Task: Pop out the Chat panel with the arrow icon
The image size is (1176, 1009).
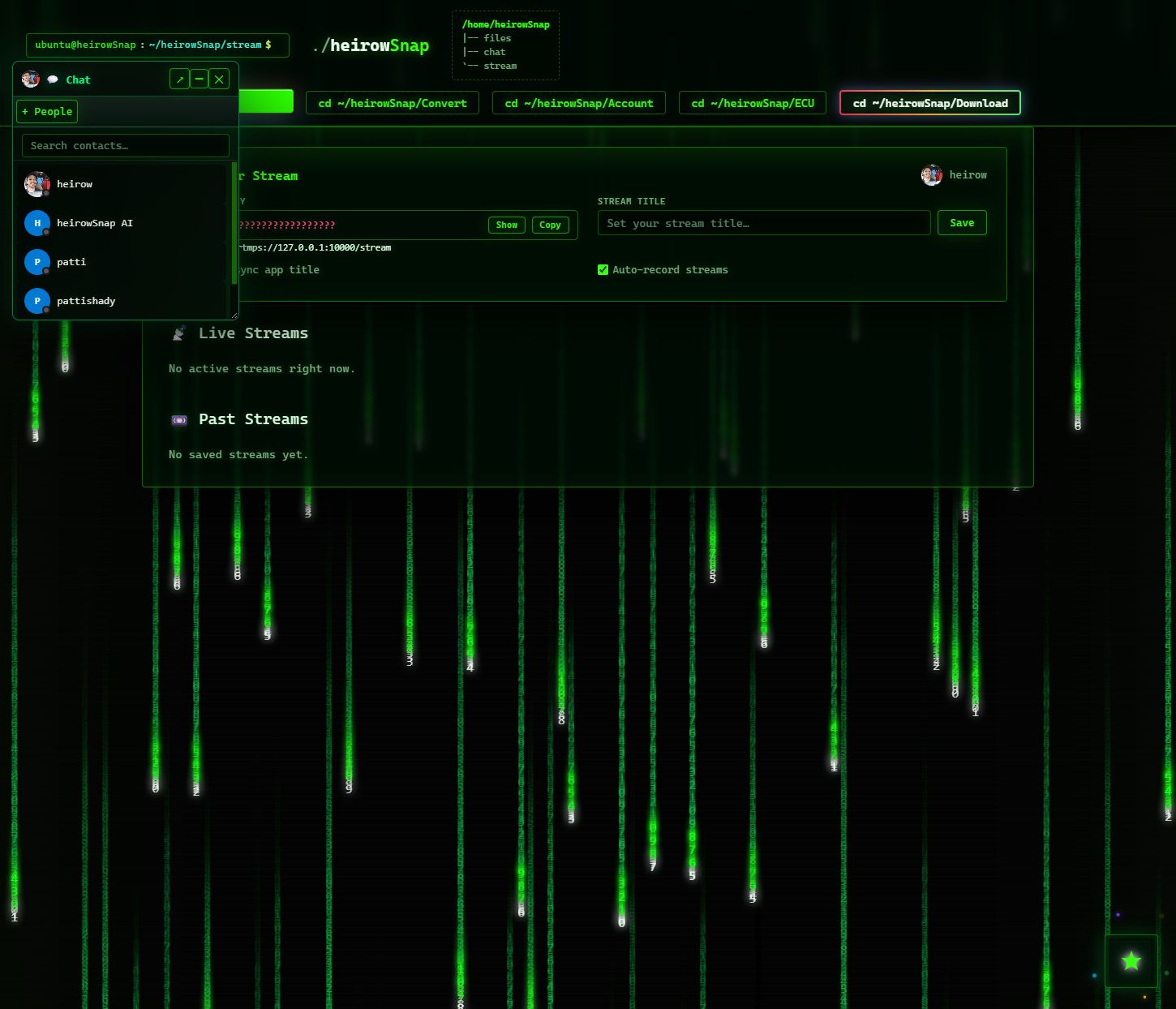Action: click(x=179, y=79)
